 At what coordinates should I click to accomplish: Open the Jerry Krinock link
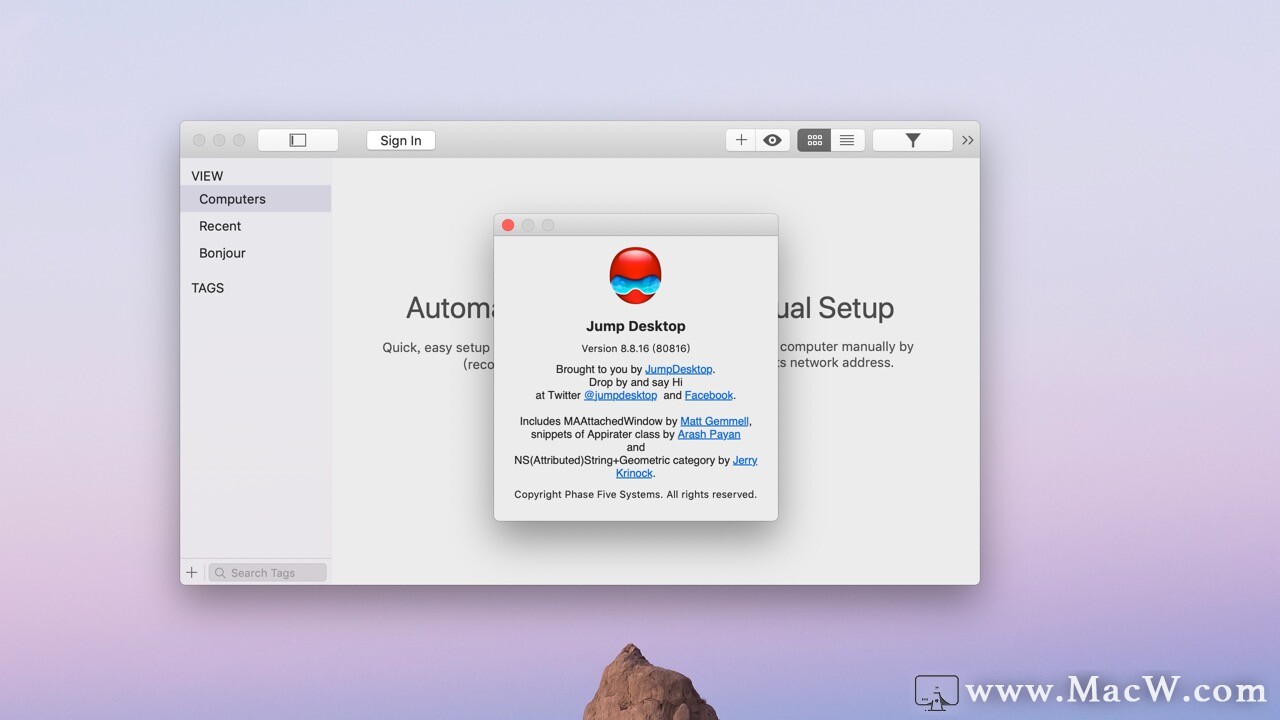click(x=745, y=460)
